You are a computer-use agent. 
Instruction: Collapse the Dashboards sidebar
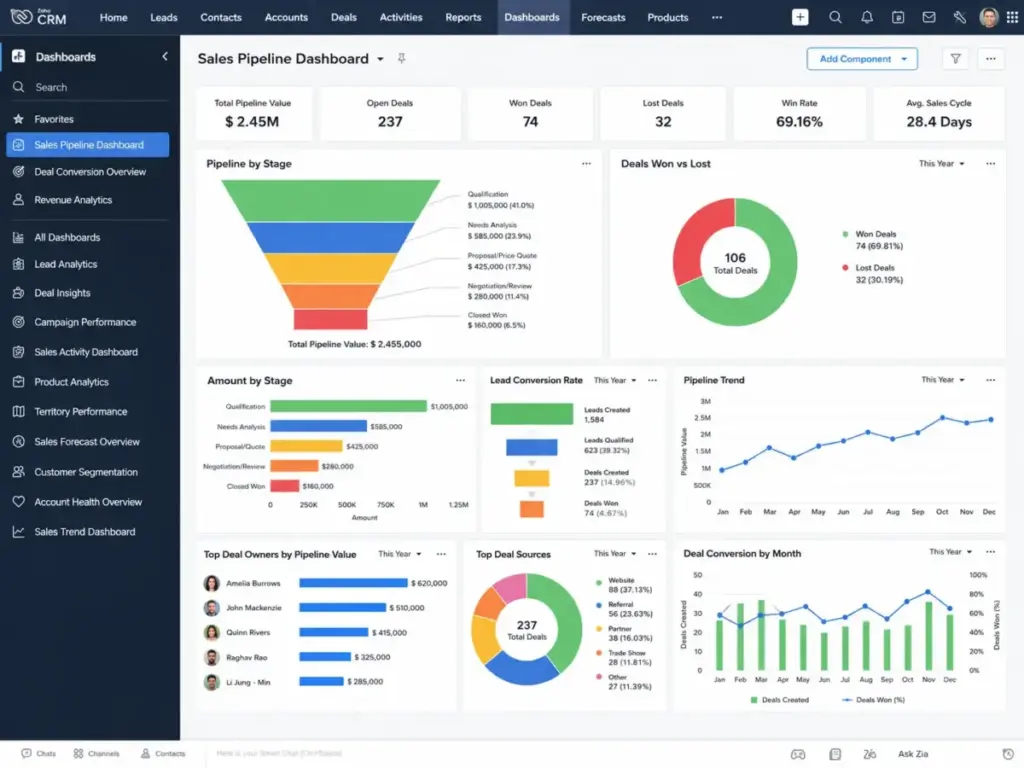165,57
